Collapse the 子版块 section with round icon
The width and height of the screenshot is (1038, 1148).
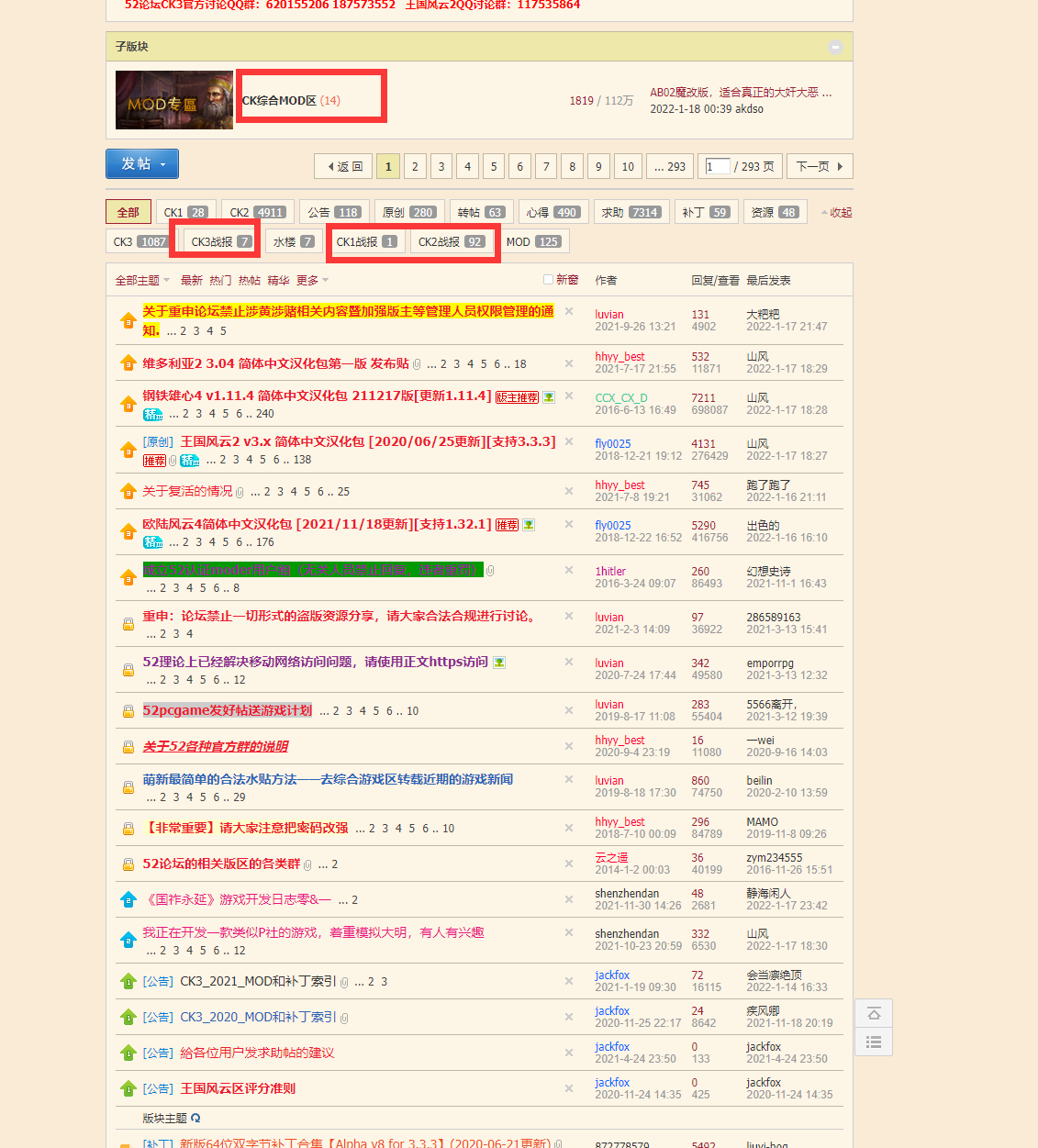(x=835, y=47)
